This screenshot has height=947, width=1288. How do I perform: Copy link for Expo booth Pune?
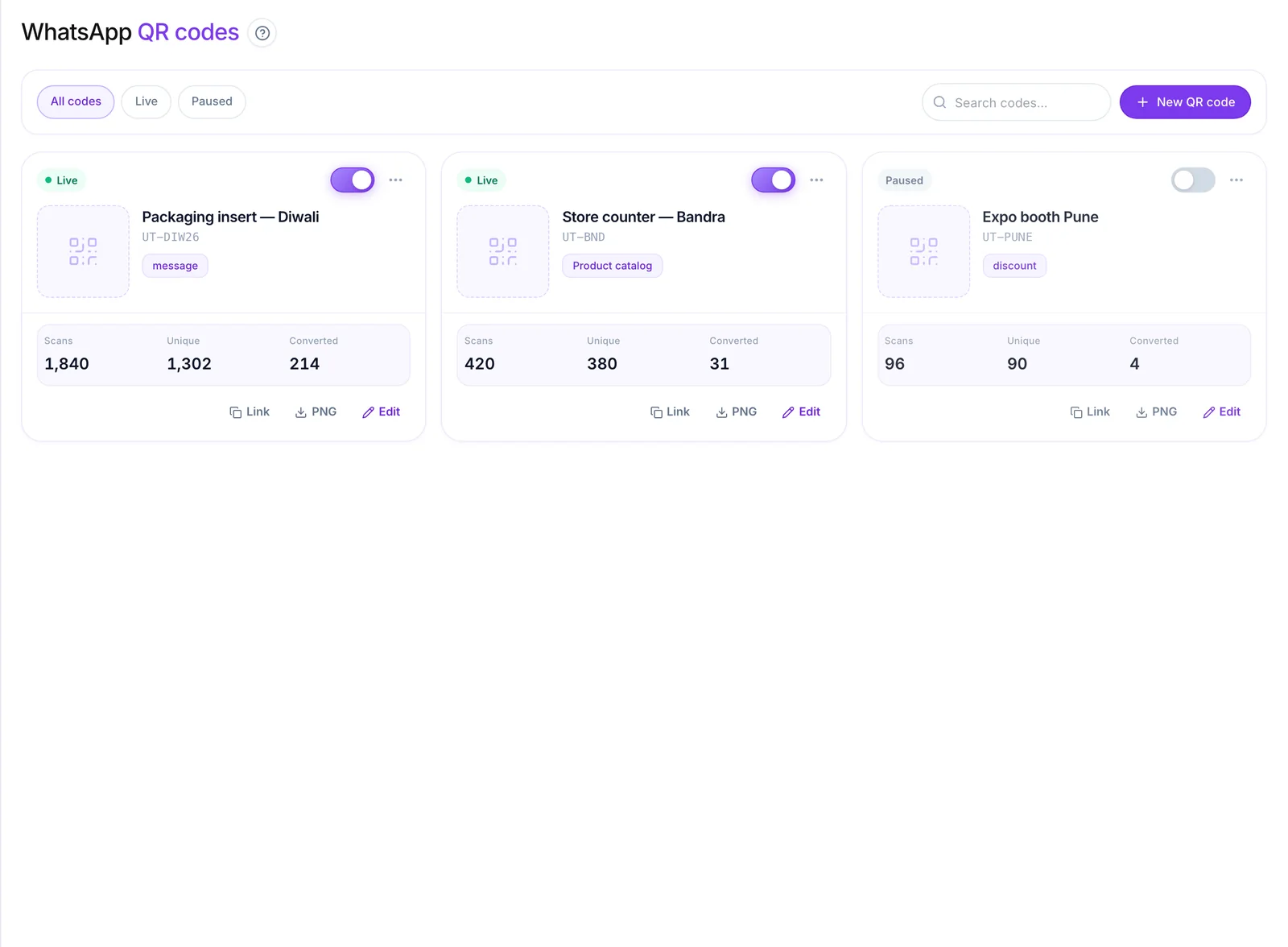1090,411
